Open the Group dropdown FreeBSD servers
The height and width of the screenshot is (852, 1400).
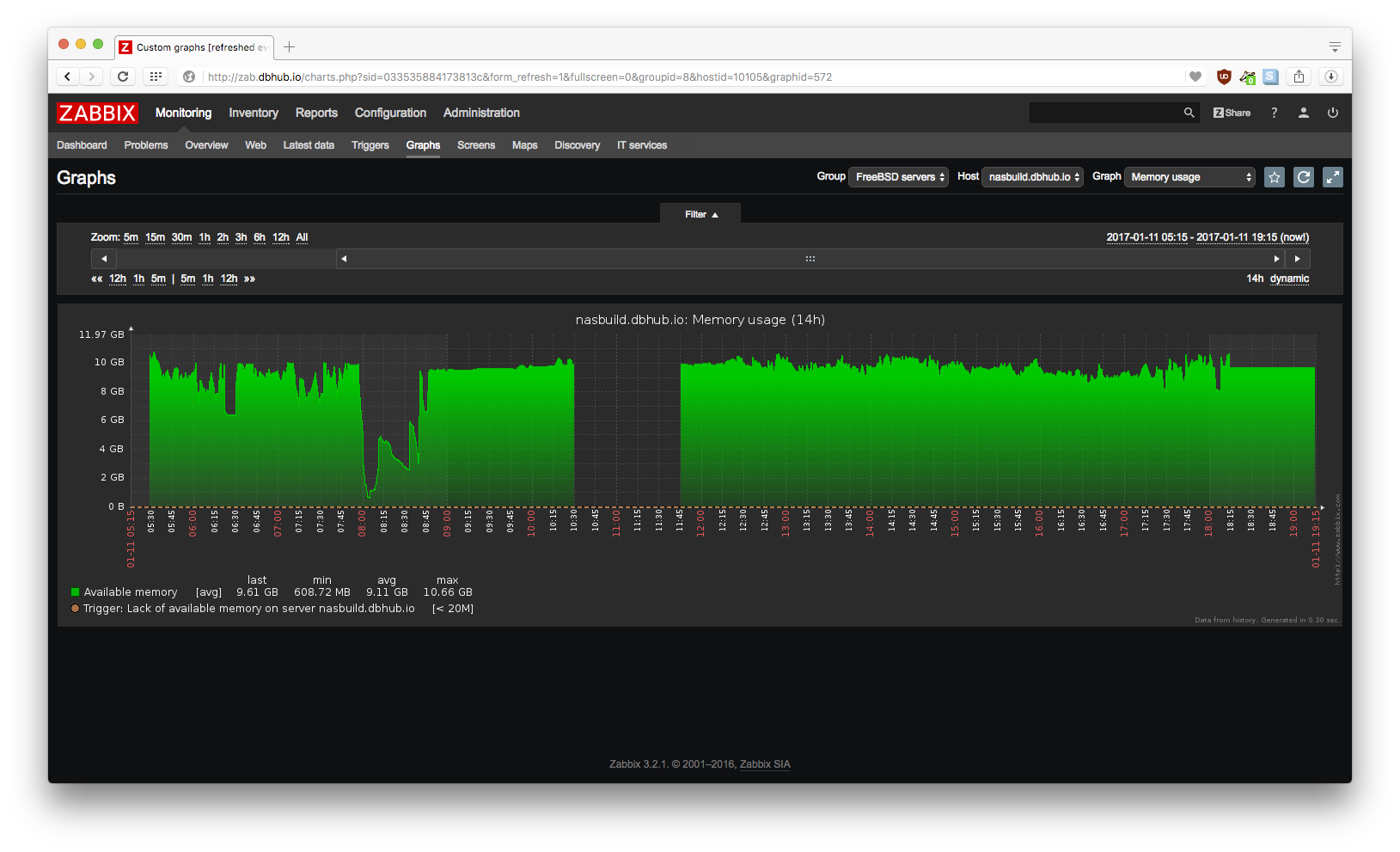[x=899, y=177]
